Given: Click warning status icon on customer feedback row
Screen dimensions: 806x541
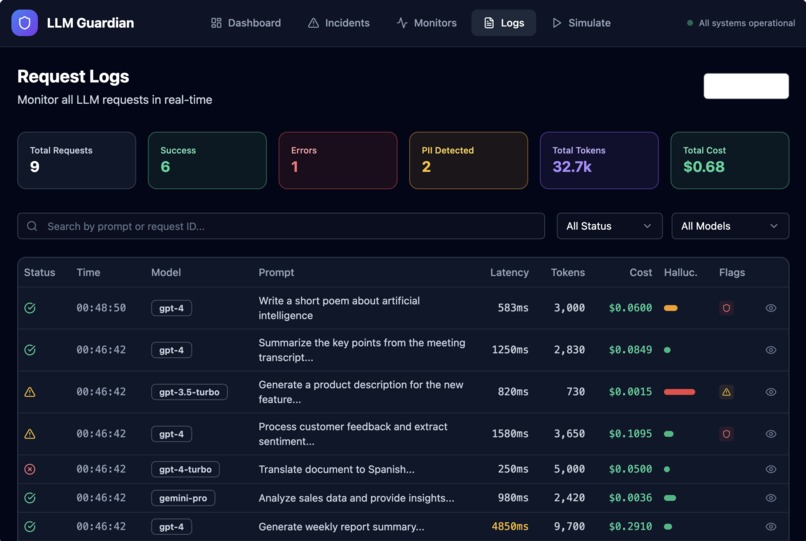Looking at the screenshot, I should pyautogui.click(x=30, y=434).
